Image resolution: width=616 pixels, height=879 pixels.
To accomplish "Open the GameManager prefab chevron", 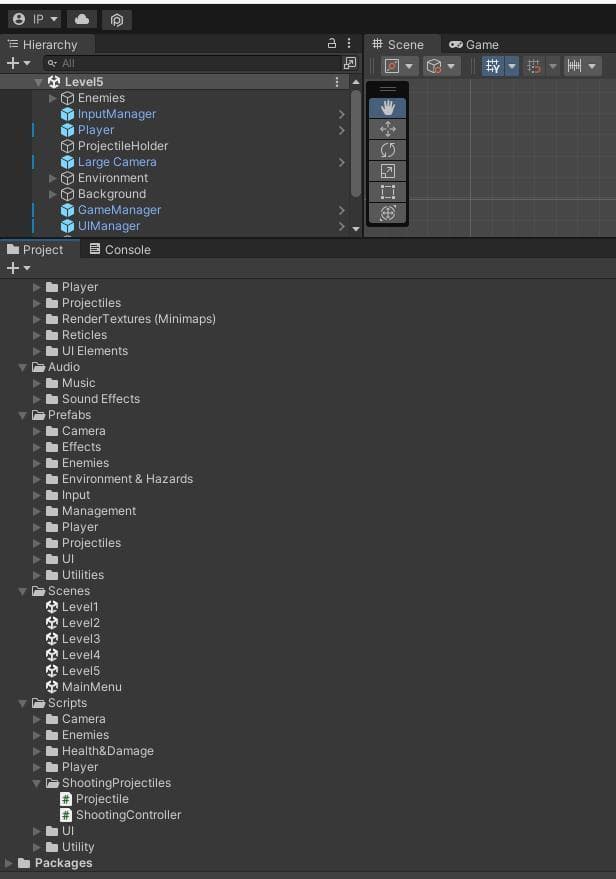I will tap(341, 210).
